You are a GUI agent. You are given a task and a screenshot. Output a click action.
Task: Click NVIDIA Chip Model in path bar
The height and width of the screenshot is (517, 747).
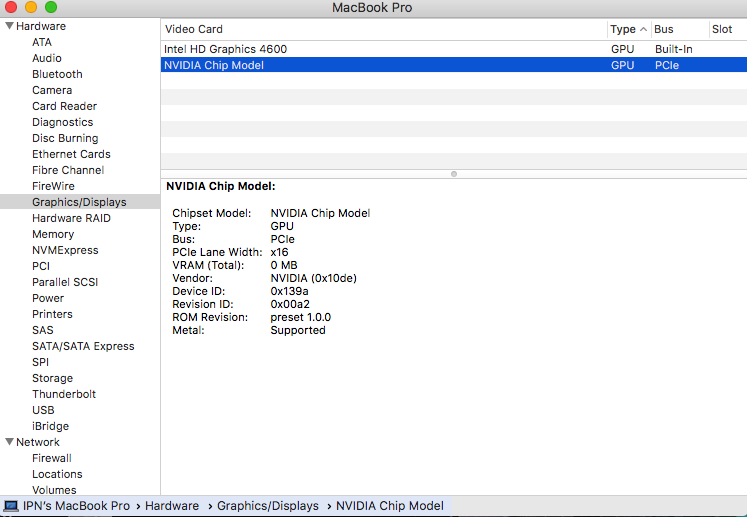[x=390, y=506]
